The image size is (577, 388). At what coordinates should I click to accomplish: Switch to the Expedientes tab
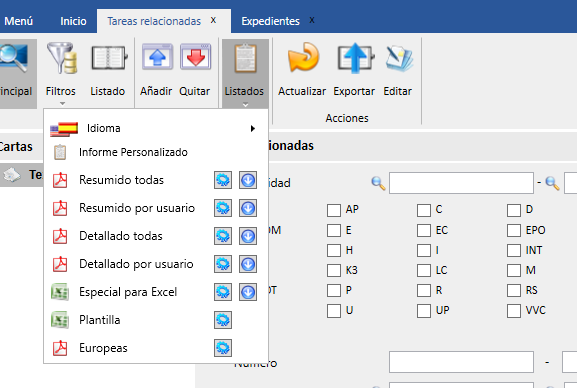(x=270, y=21)
